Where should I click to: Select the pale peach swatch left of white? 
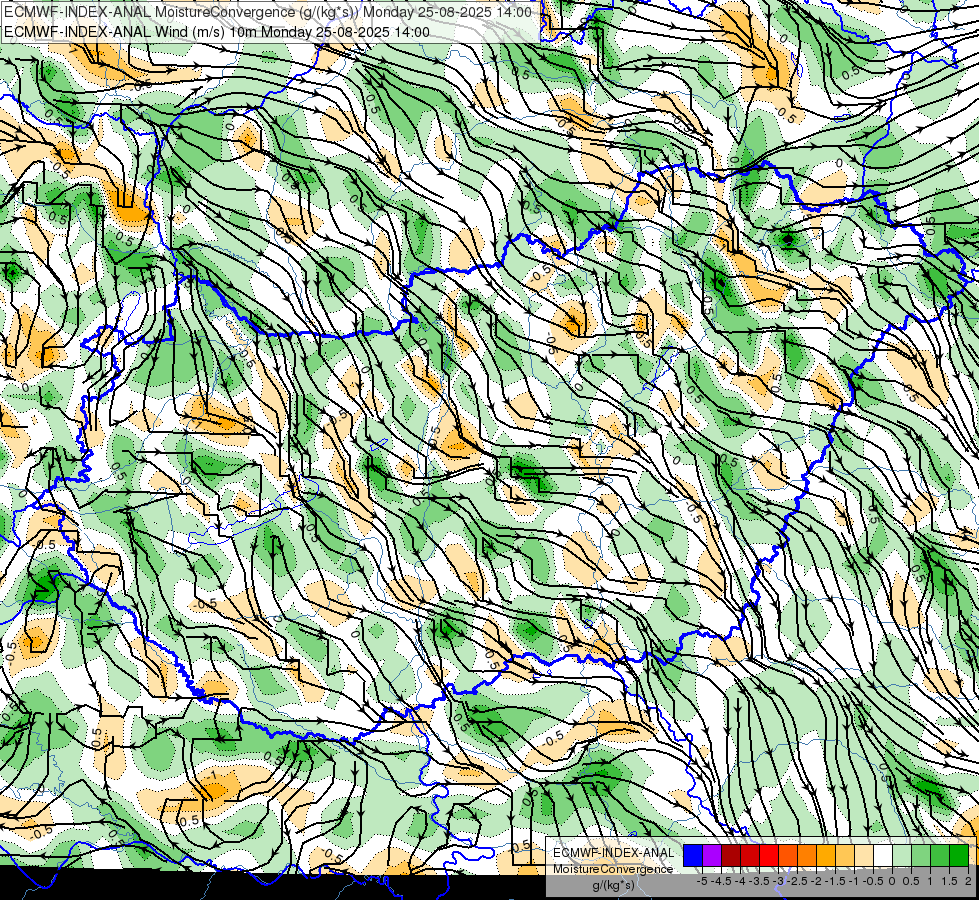[863, 855]
